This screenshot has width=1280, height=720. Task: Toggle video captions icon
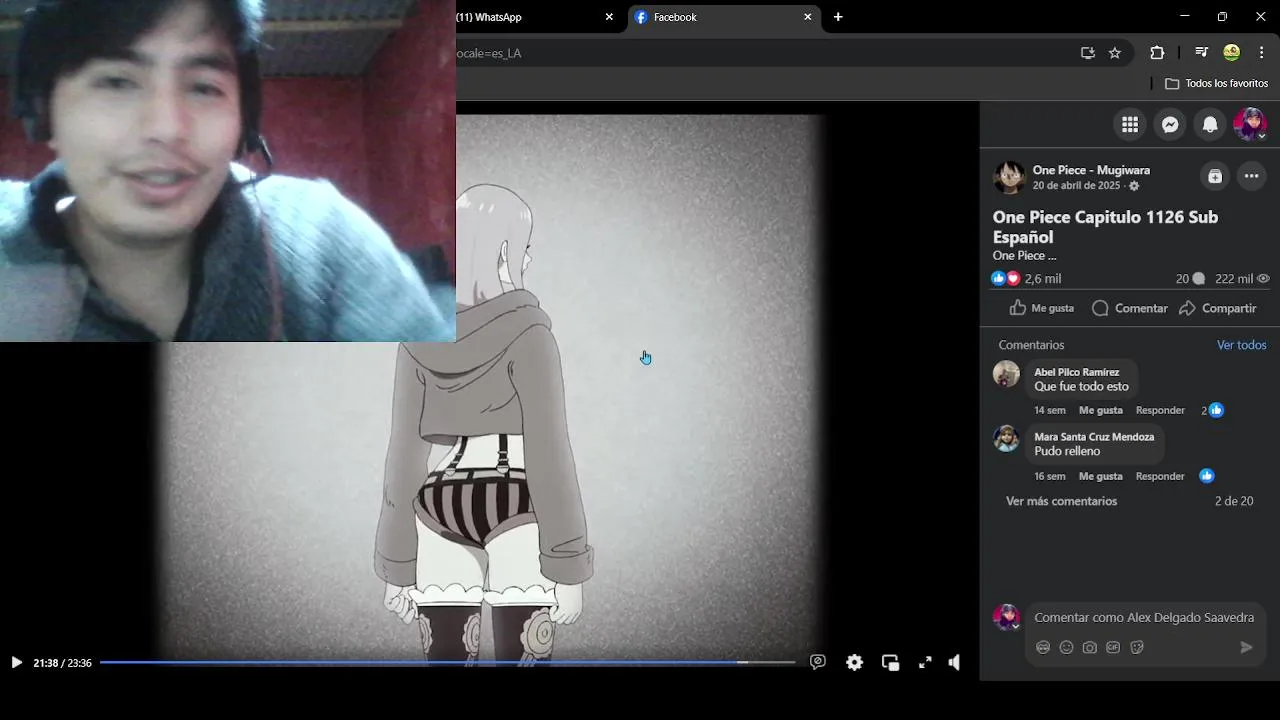point(818,662)
